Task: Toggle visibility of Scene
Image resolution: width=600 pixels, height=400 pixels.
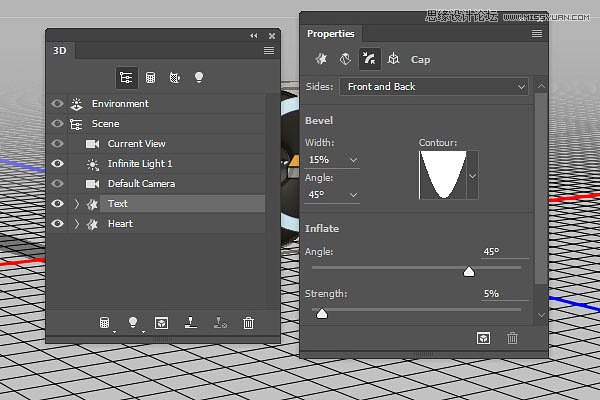Action: pyautogui.click(x=57, y=124)
